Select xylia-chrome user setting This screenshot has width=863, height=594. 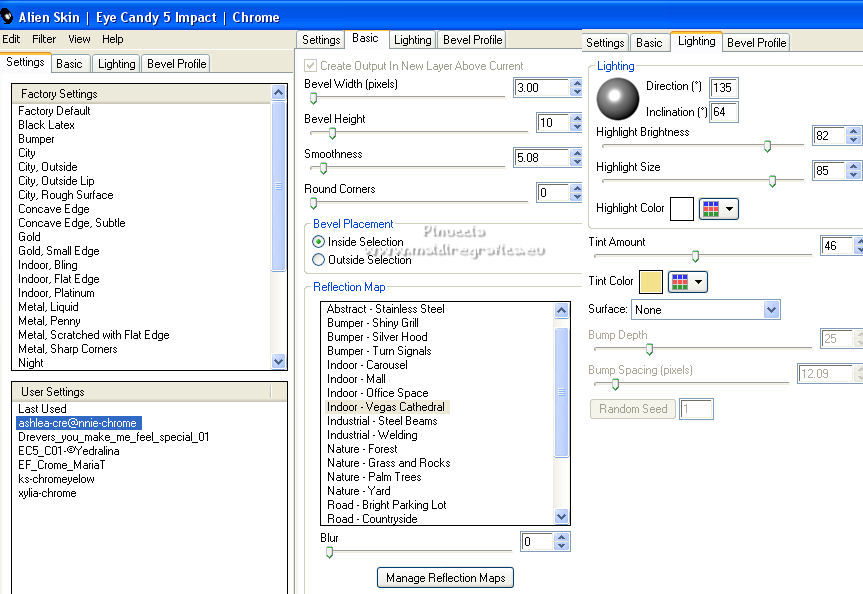click(47, 493)
